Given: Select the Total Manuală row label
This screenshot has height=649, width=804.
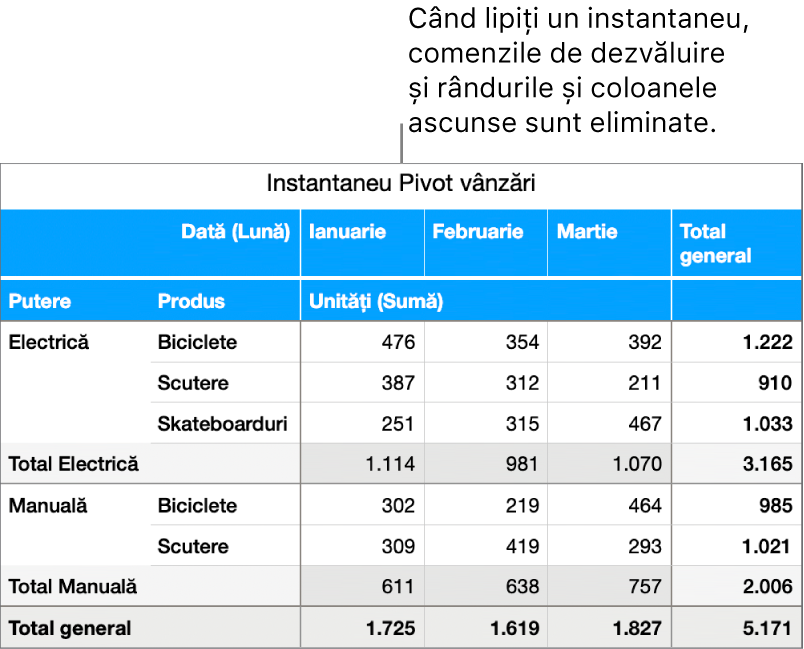Looking at the screenshot, I should click(x=73, y=587).
